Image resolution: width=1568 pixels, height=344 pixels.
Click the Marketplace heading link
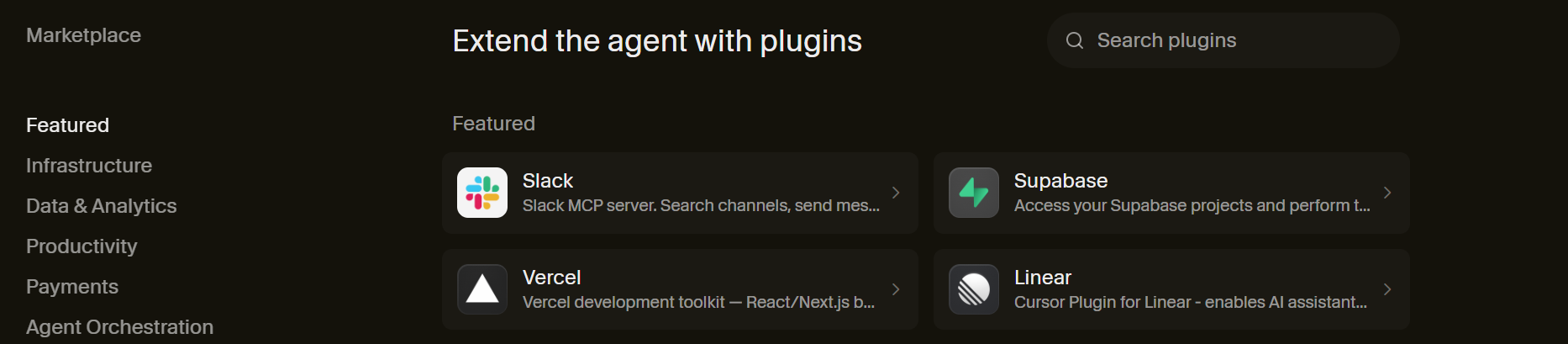click(x=83, y=35)
